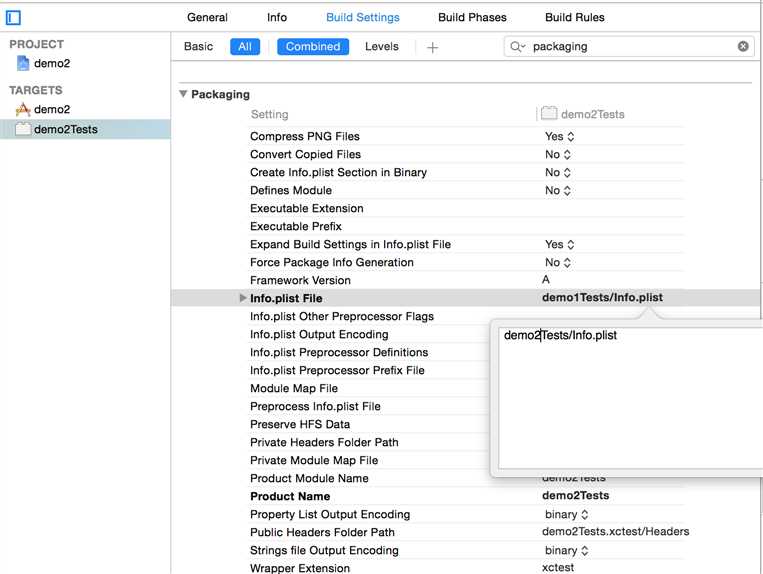Toggle the navigator sidebar panel icon
This screenshot has width=763, height=574.
click(13, 18)
